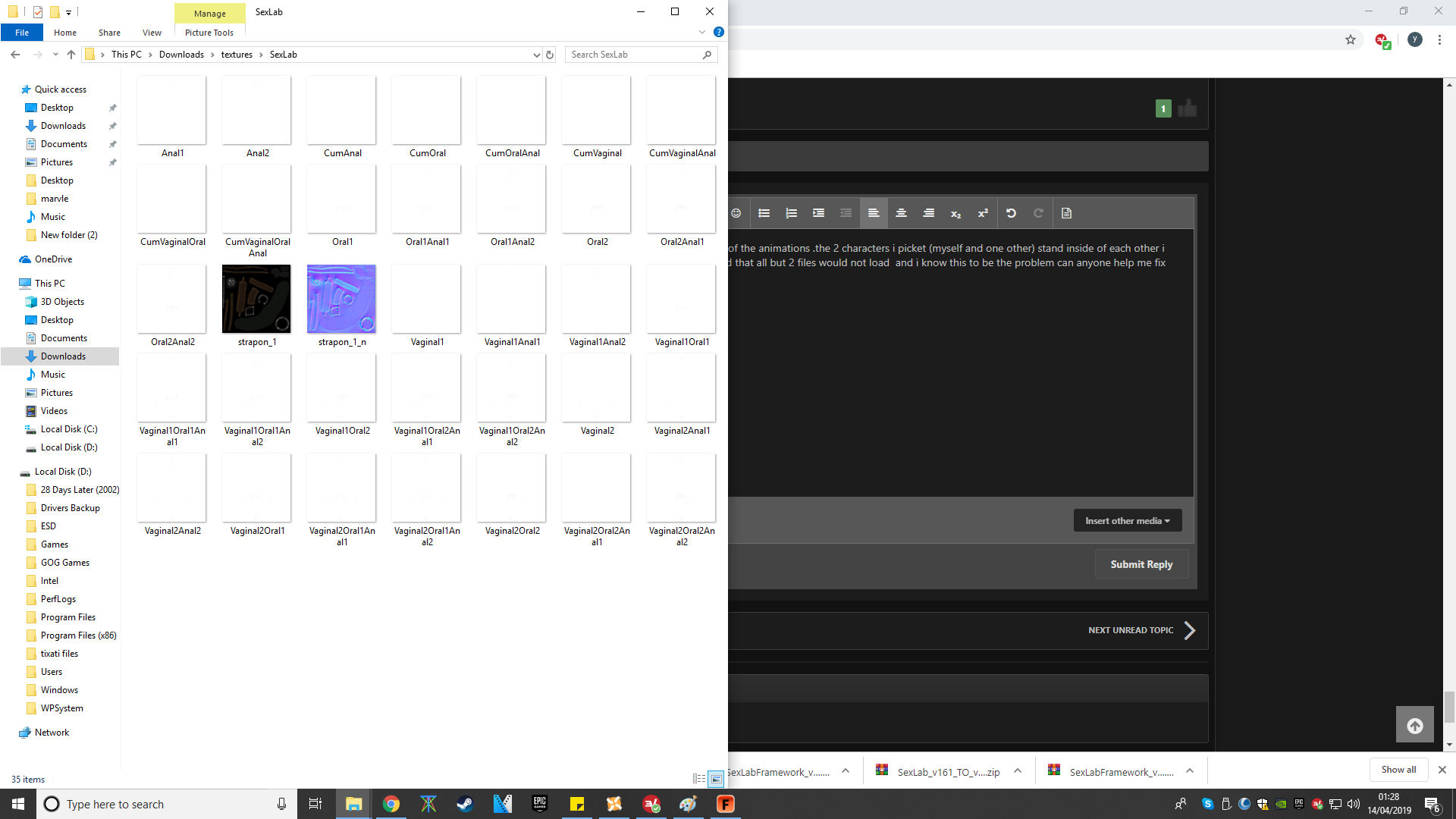This screenshot has width=1456, height=819.
Task: Open the recent locations dropdown arrow
Action: point(55,55)
